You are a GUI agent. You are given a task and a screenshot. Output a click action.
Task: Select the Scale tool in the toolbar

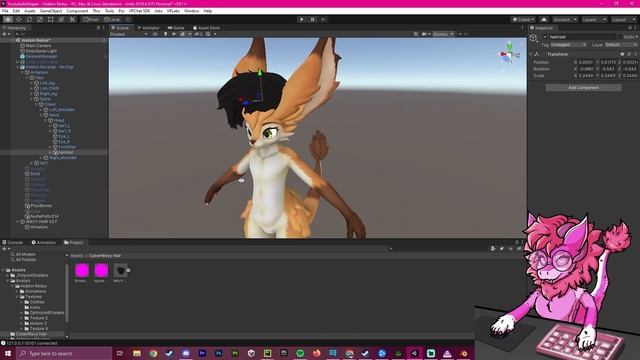pos(40,19)
